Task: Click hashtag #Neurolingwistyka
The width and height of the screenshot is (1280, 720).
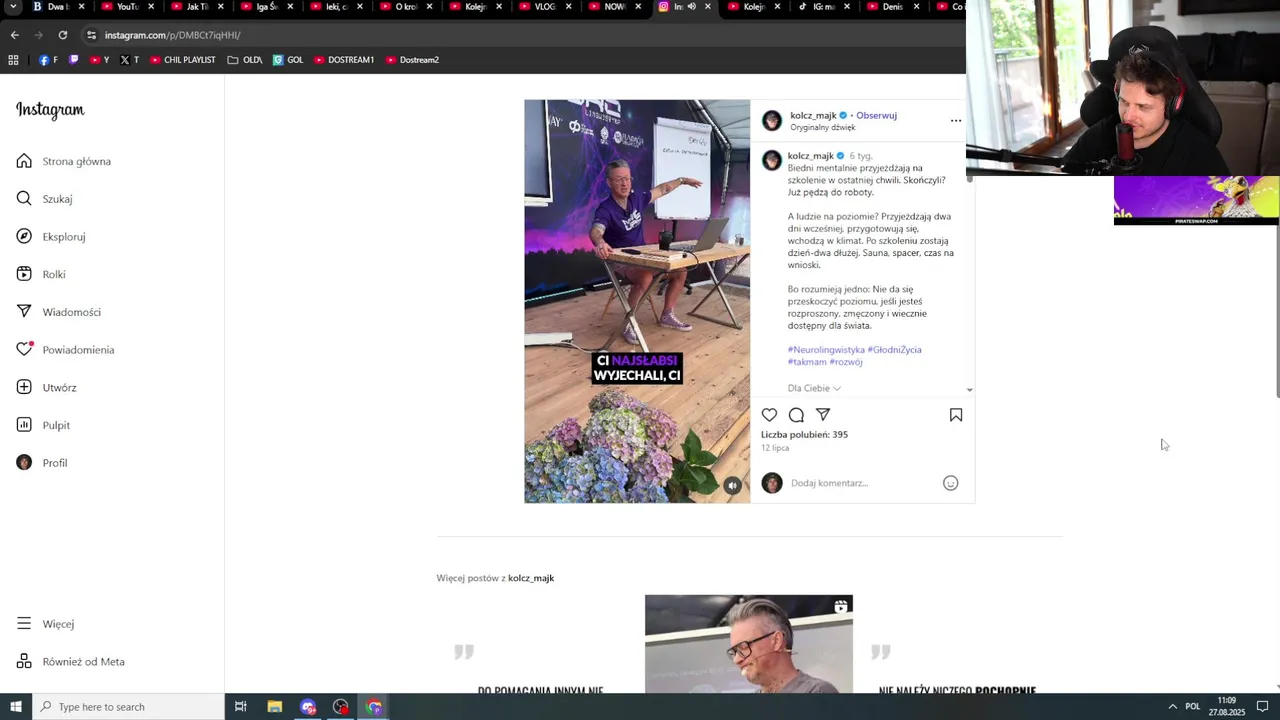Action: tap(826, 350)
